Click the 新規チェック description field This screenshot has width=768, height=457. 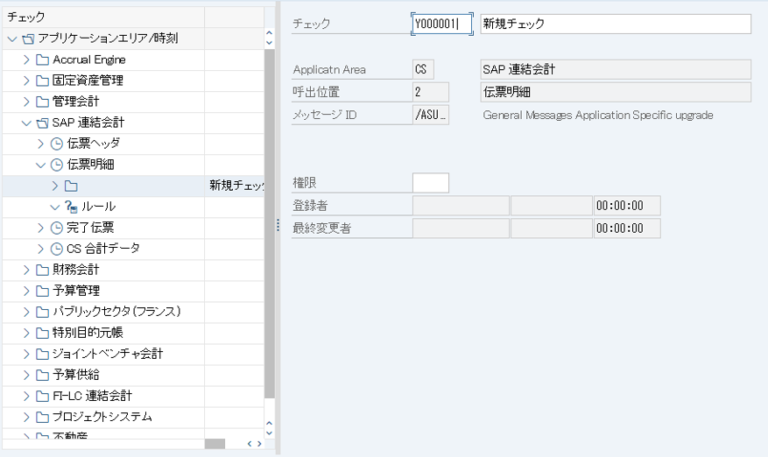click(614, 24)
